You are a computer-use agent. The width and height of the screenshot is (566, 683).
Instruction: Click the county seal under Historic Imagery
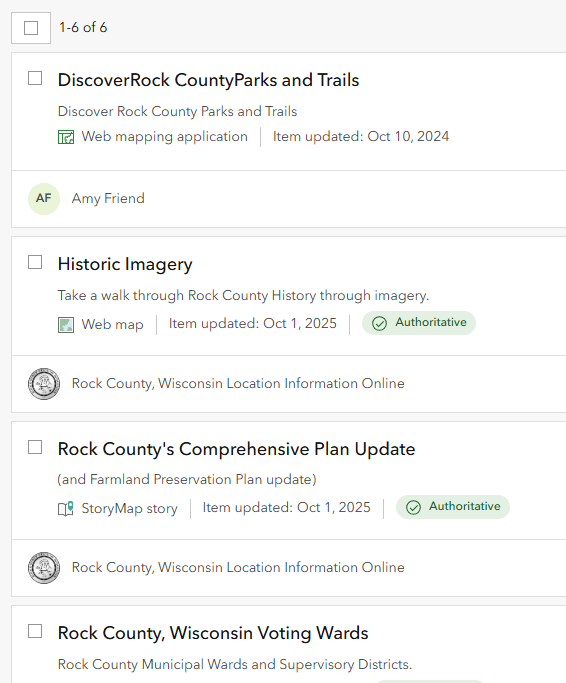44,384
